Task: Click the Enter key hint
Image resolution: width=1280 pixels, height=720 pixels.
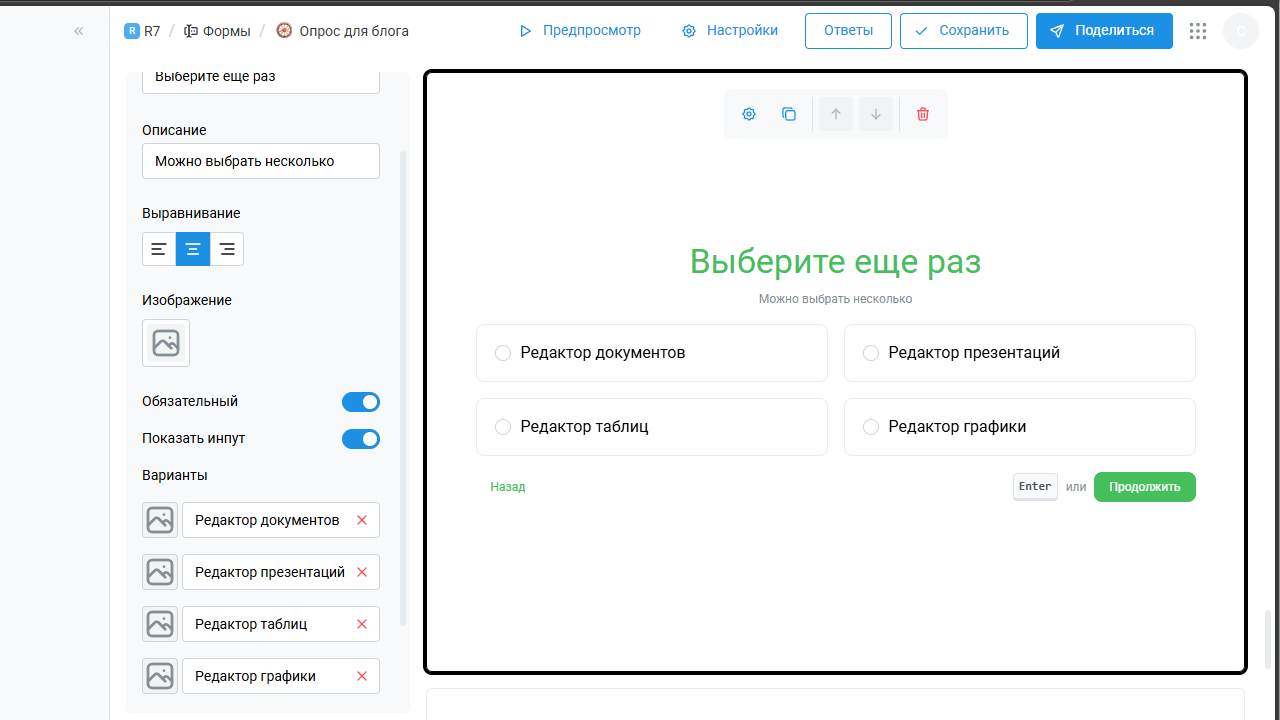Action: pos(1035,487)
